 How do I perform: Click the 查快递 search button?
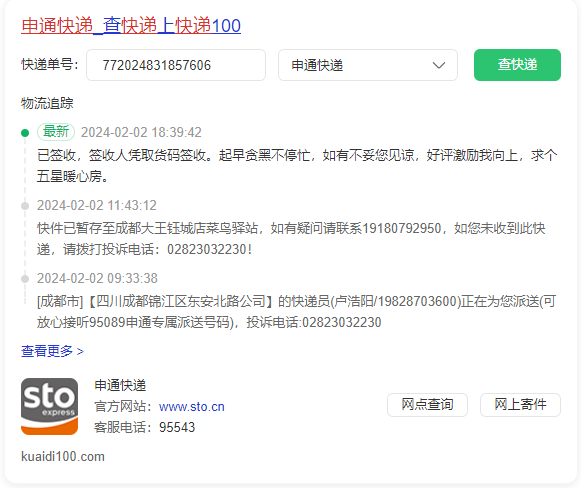(x=517, y=65)
